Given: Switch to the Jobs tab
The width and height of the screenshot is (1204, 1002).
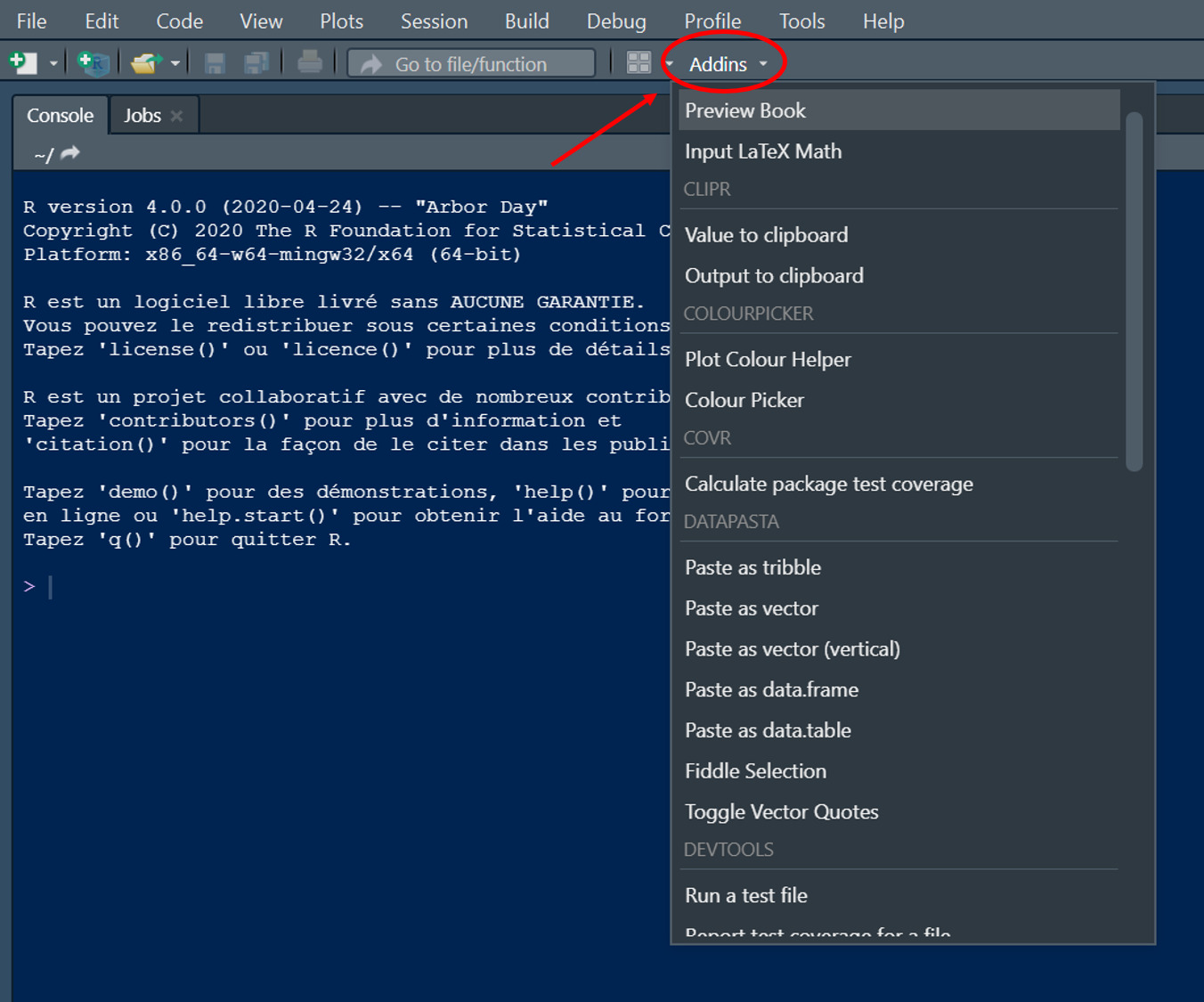Looking at the screenshot, I should tap(142, 114).
